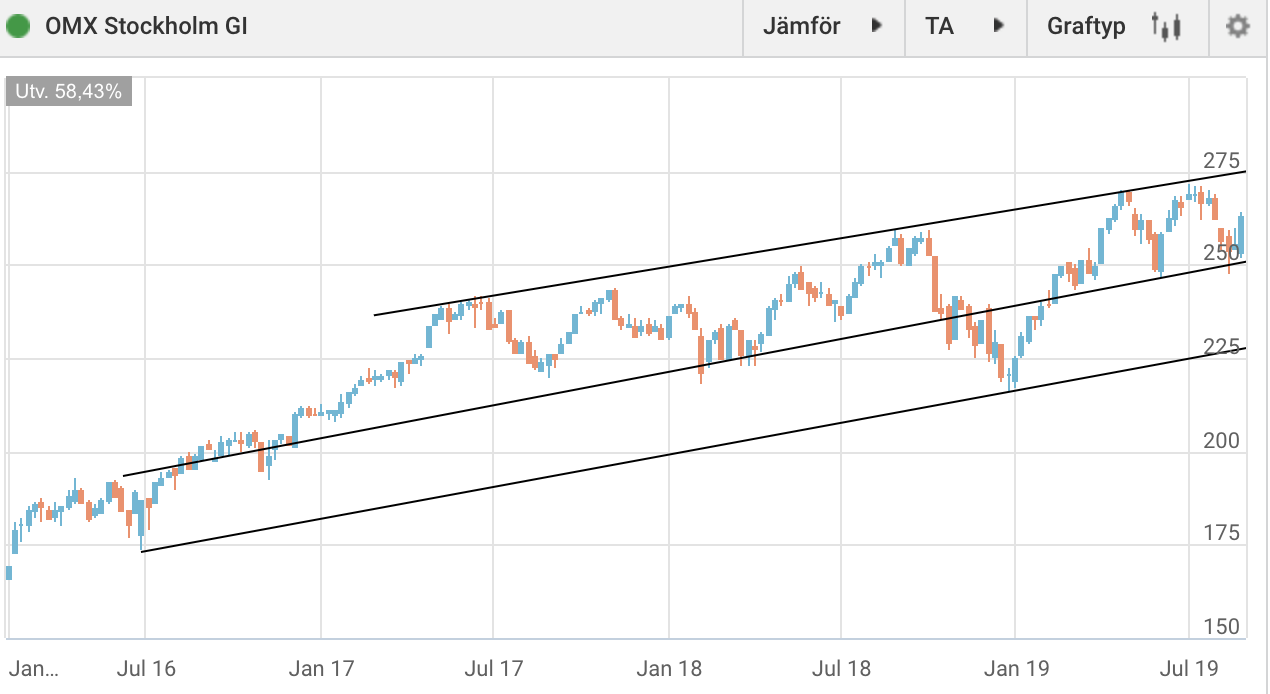
Task: Click the Jul 19 time axis label
Action: [1190, 666]
